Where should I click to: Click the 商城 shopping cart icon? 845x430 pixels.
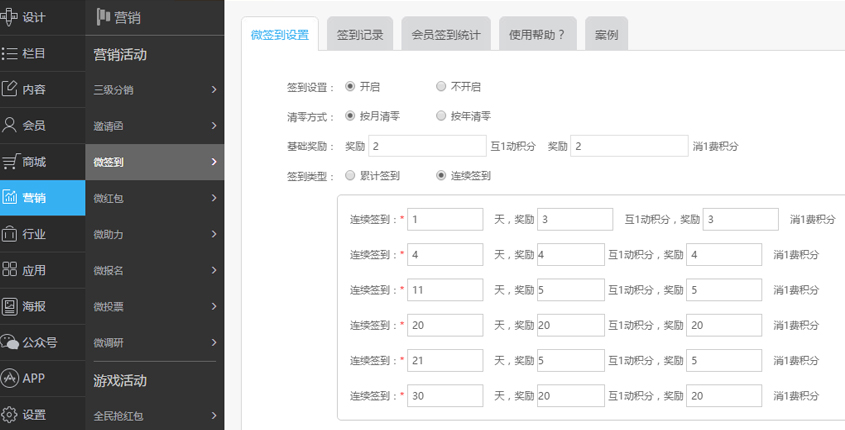point(10,161)
